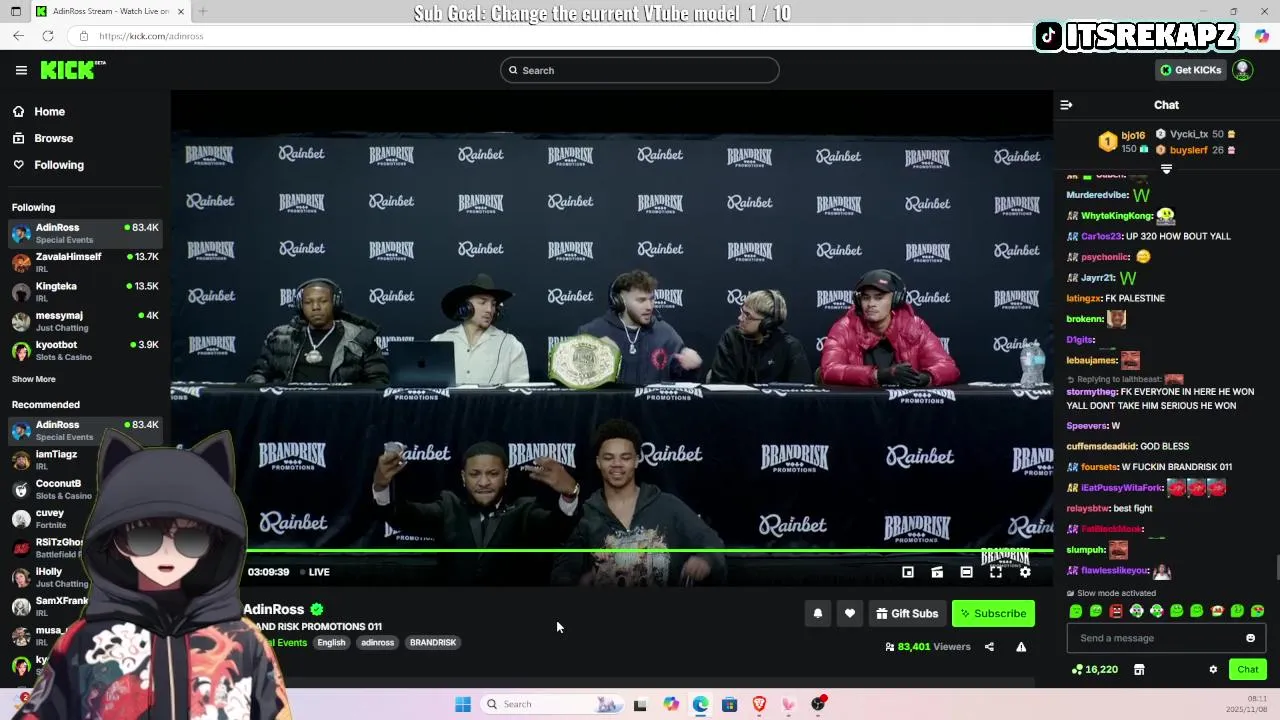1280x720 pixels.
Task: Open chat settings gear
Action: coord(1213,670)
